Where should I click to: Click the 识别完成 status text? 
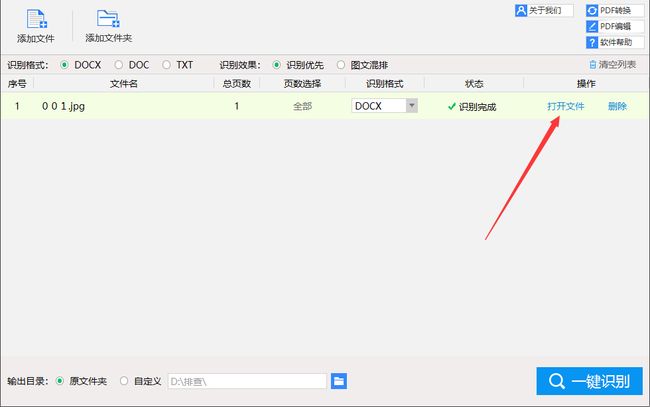click(x=477, y=107)
